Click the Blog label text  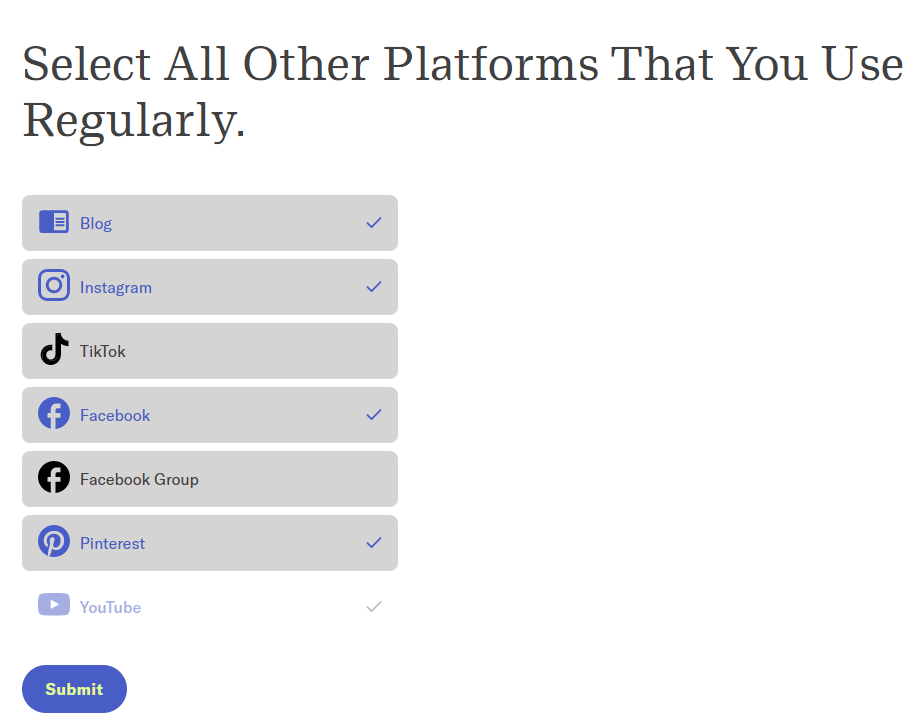(96, 224)
